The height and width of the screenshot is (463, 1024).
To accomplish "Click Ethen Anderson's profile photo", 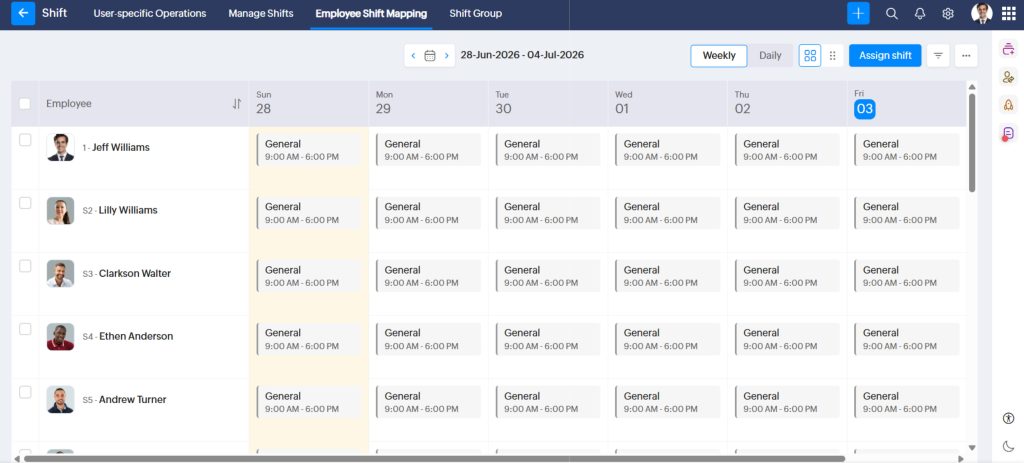I will click(60, 336).
